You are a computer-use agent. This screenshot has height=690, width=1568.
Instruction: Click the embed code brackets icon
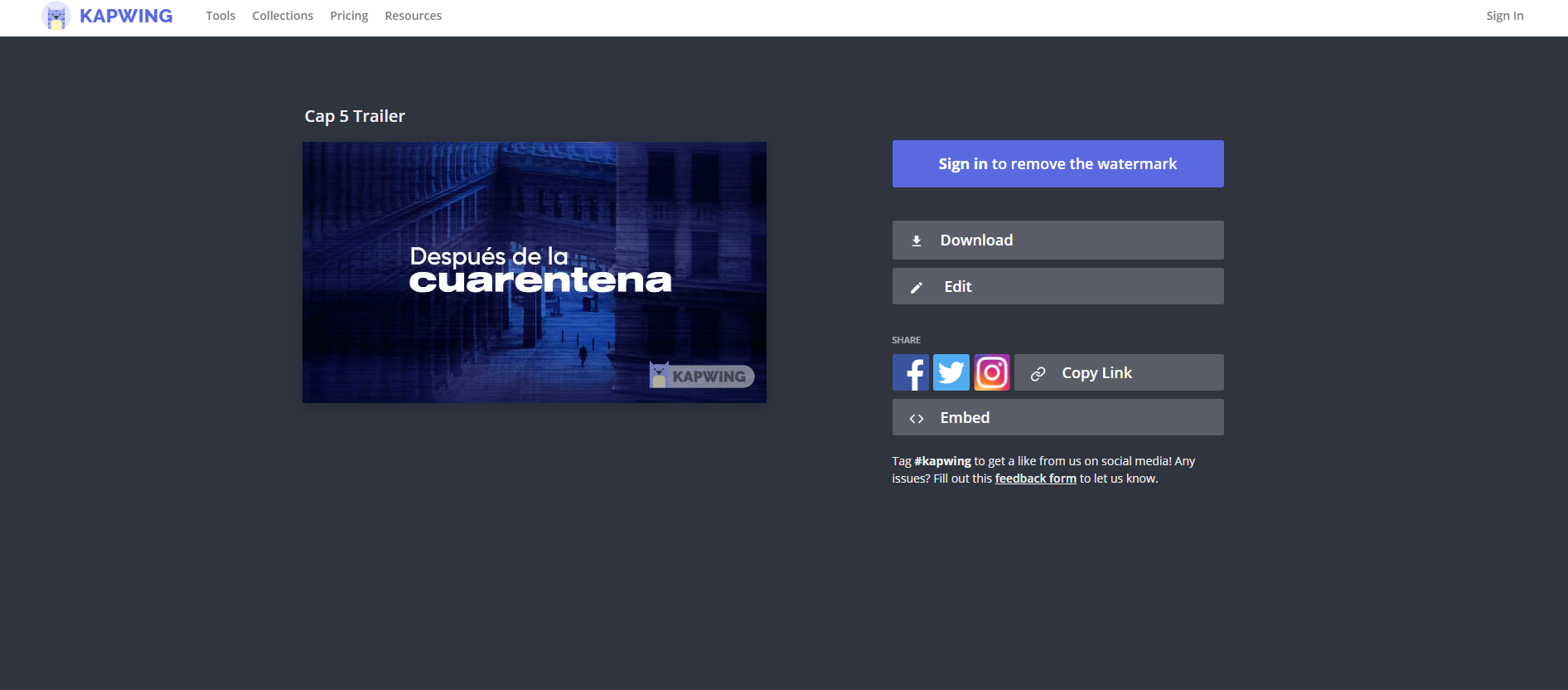(x=917, y=419)
